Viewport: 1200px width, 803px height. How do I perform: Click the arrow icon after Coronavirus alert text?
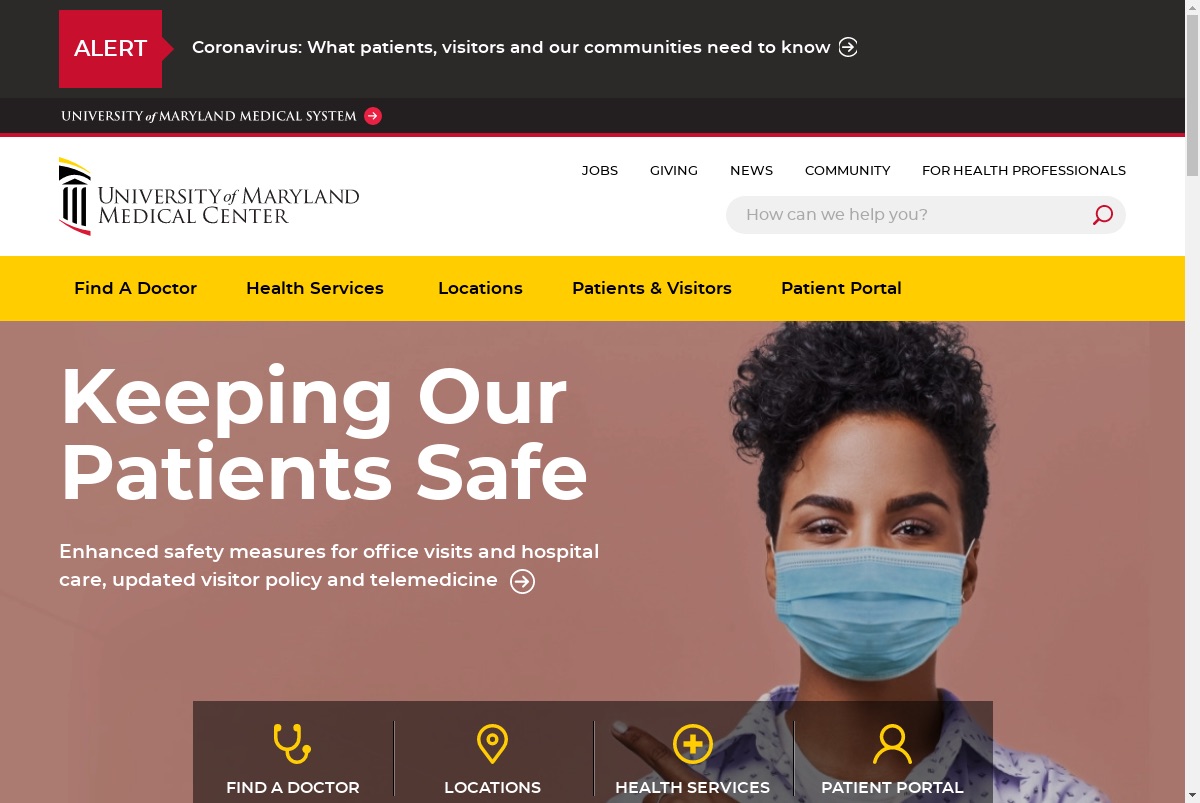[x=848, y=47]
